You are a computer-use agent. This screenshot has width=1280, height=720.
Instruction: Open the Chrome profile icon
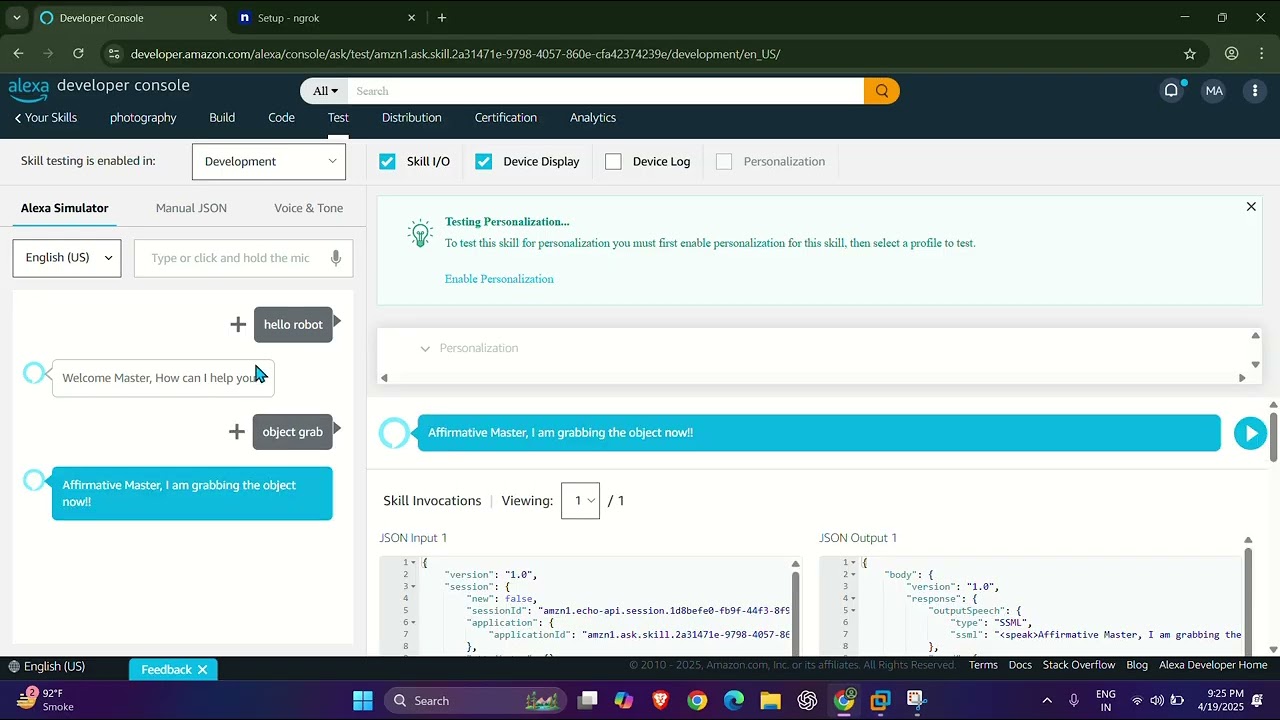click(1232, 54)
